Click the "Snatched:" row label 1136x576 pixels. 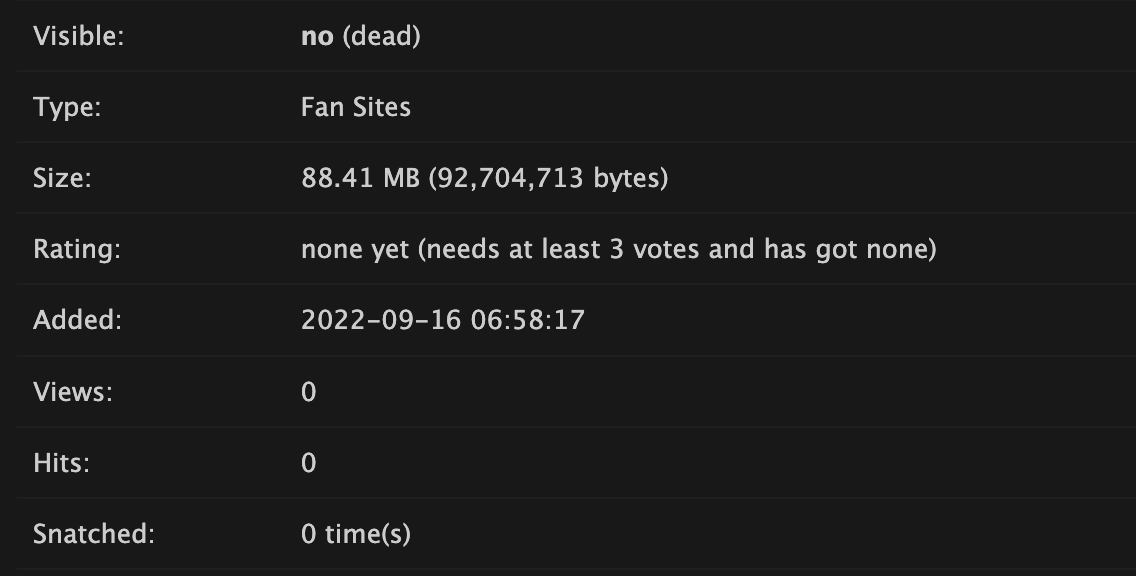click(x=94, y=533)
